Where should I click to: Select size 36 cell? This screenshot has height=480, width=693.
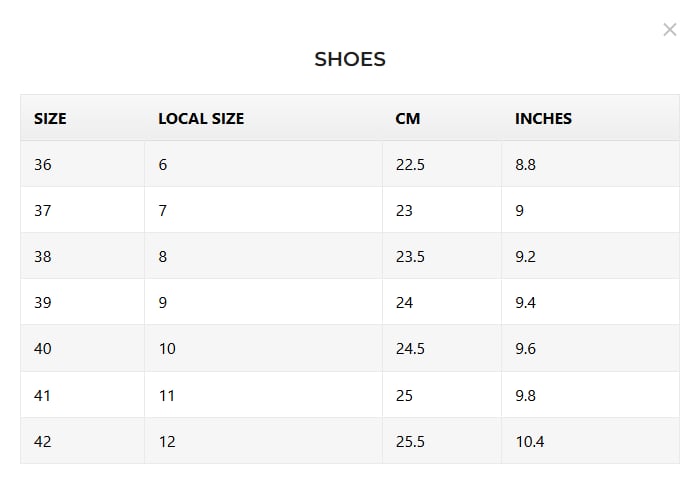pos(82,164)
